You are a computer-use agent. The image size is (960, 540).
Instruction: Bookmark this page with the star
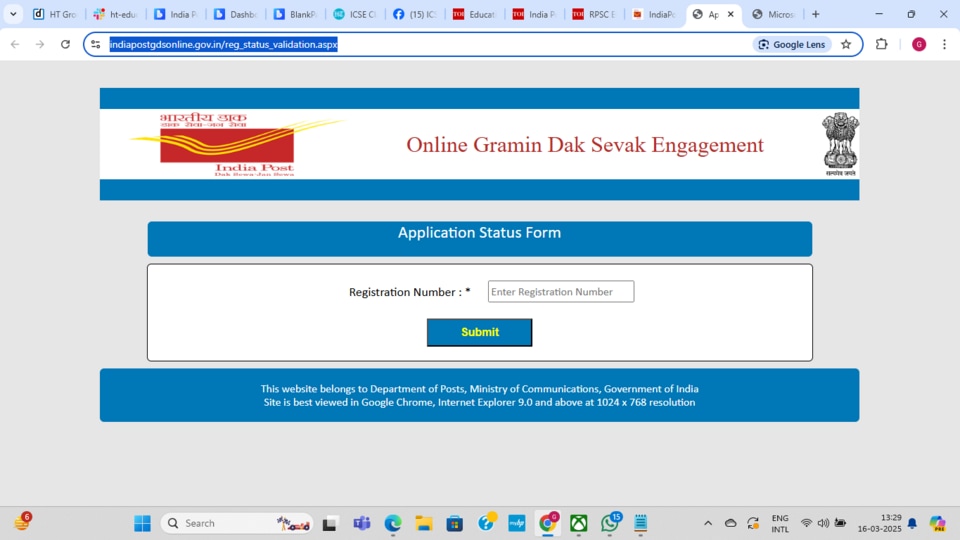point(846,44)
